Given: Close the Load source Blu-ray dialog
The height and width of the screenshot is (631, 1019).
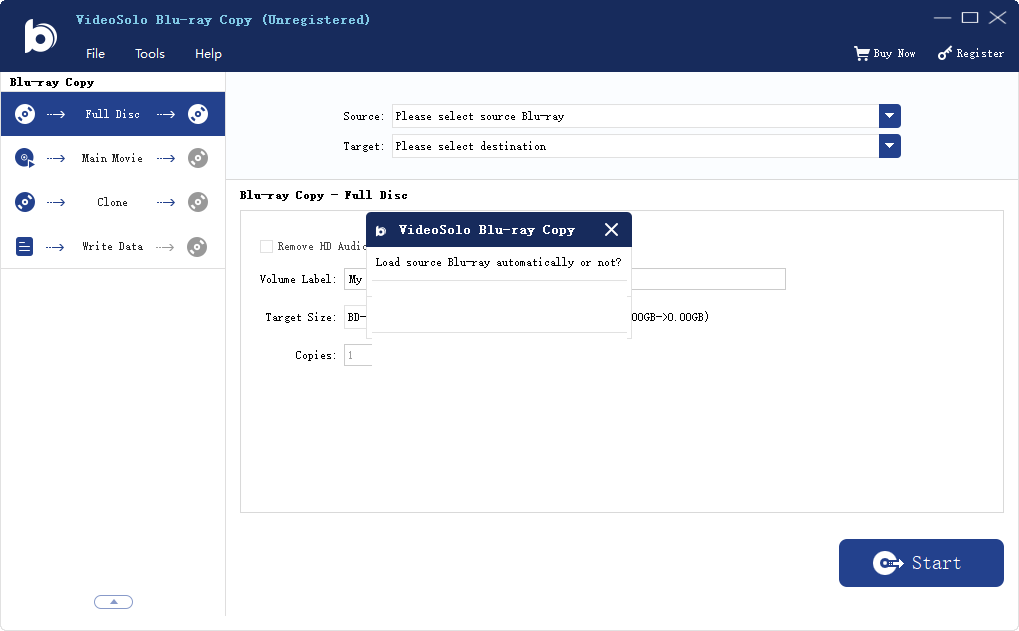Looking at the screenshot, I should pos(611,230).
